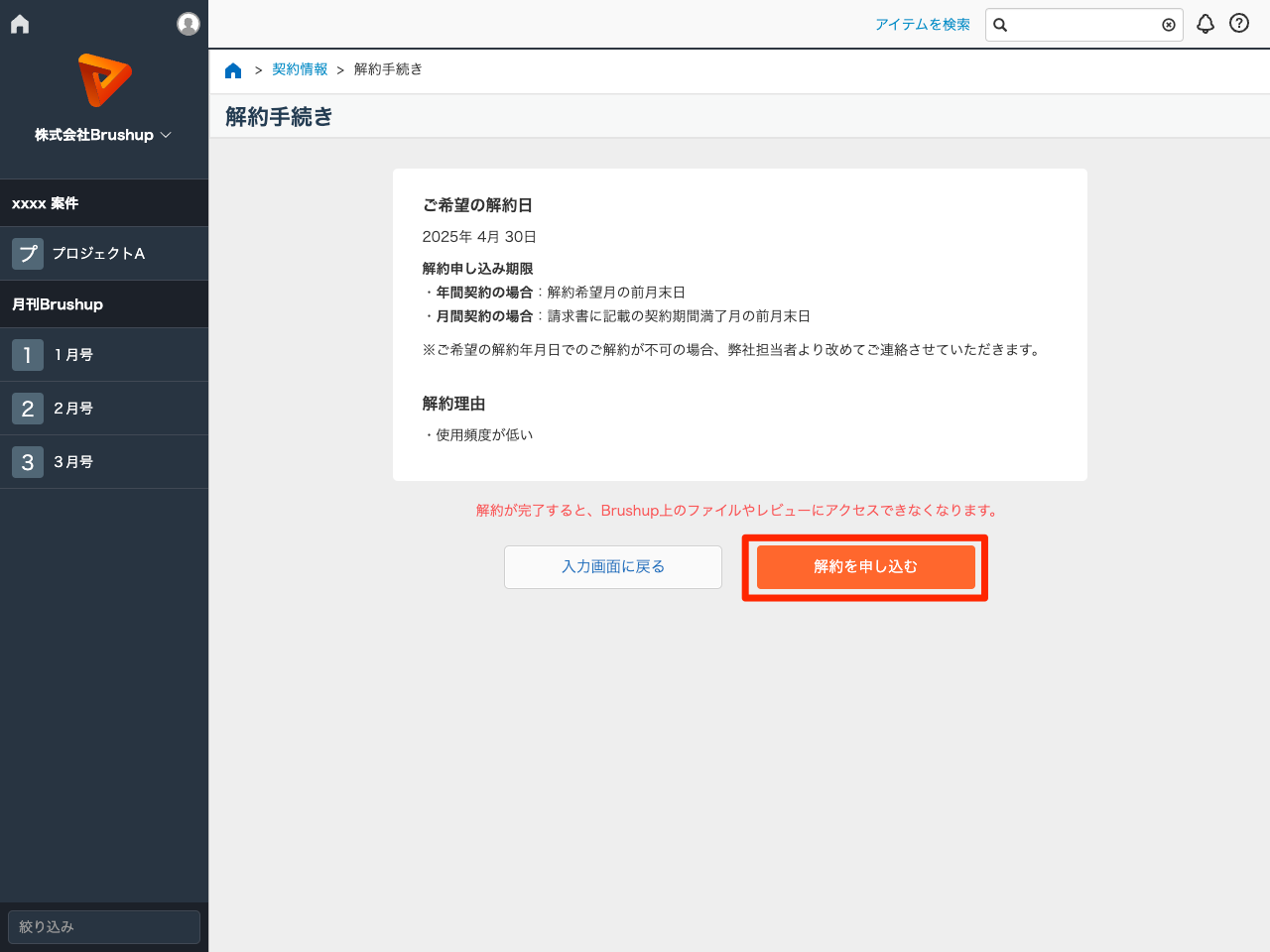This screenshot has height=952, width=1270.
Task: Focus the item search input field
Action: click(1084, 25)
